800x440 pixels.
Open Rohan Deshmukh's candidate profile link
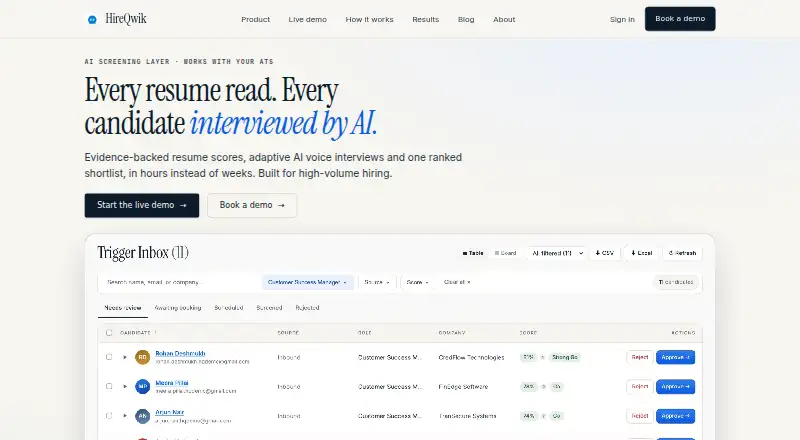[180, 353]
